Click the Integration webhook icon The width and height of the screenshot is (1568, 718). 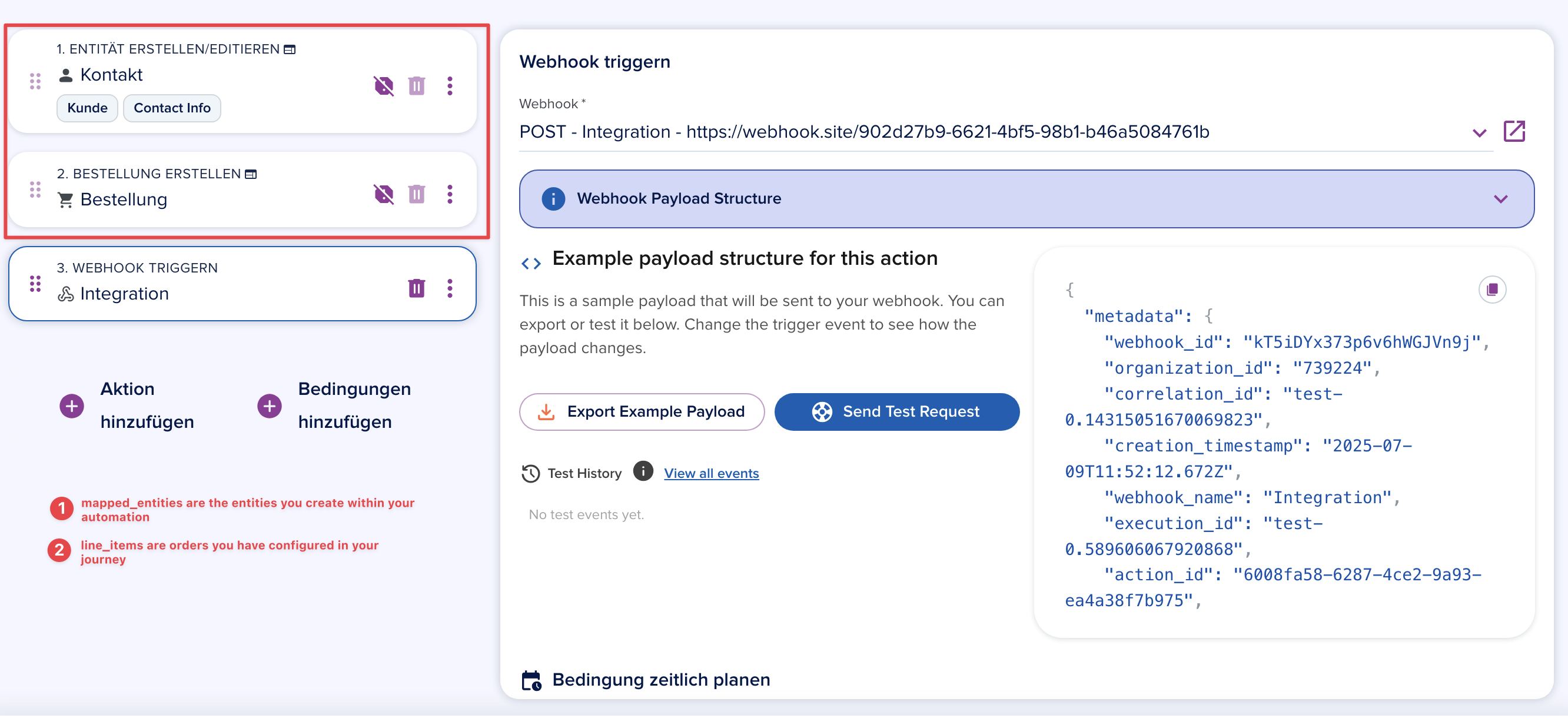[x=66, y=294]
